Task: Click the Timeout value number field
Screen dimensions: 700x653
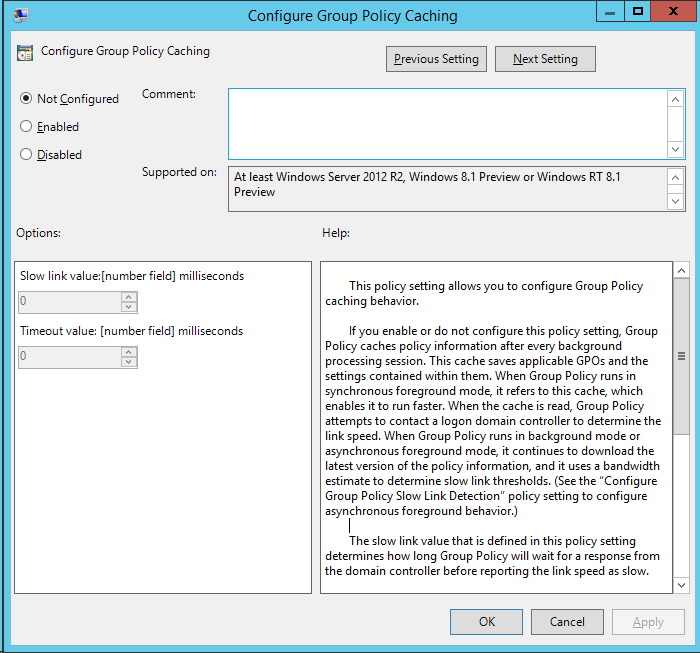Action: point(68,357)
